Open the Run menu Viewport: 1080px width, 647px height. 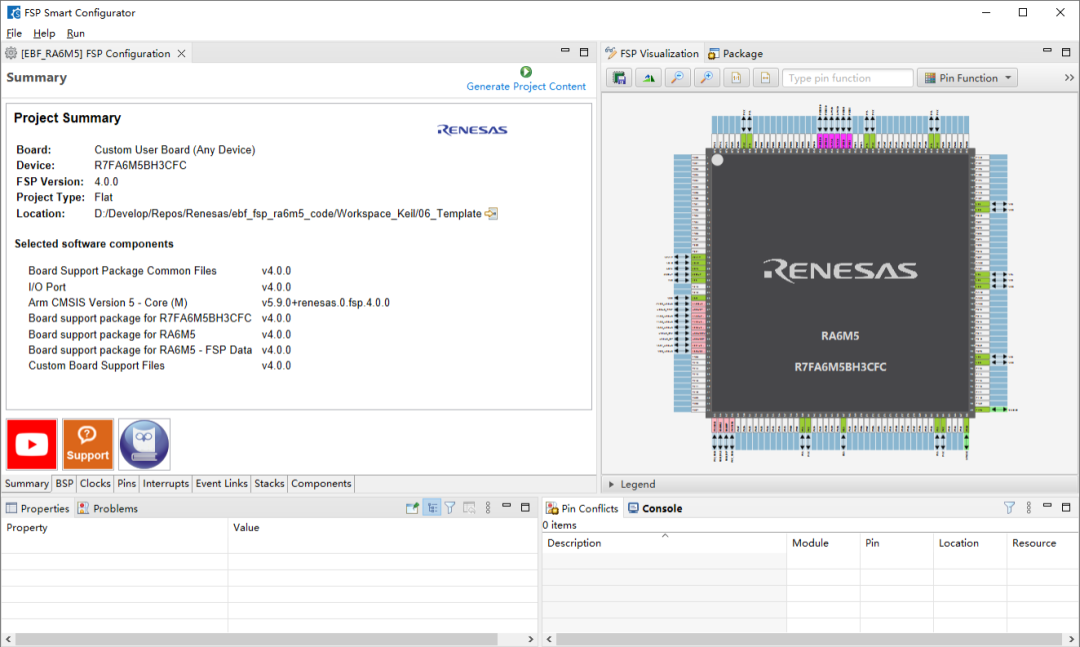pos(76,33)
